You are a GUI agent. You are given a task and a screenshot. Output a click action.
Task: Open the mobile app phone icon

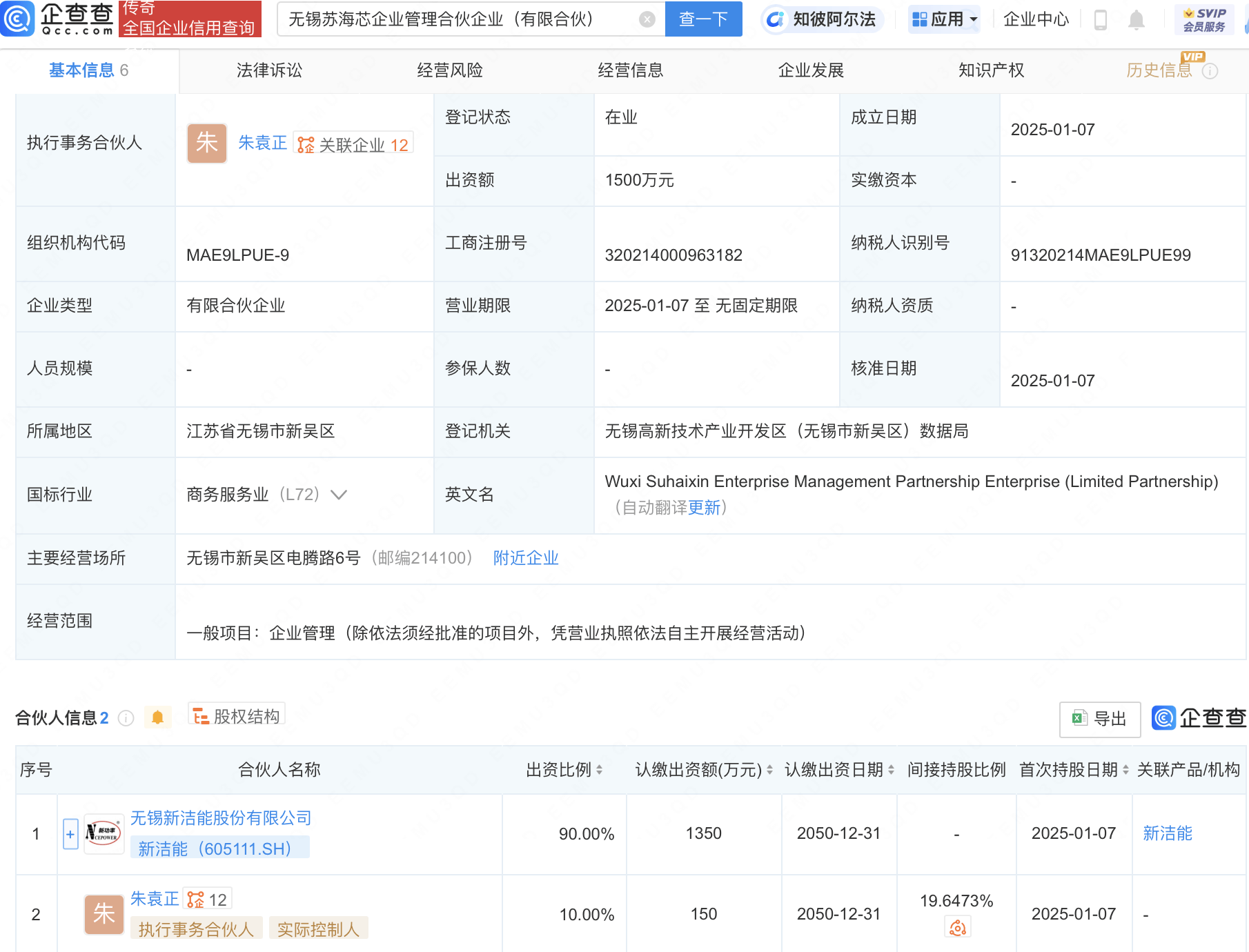click(x=1101, y=20)
